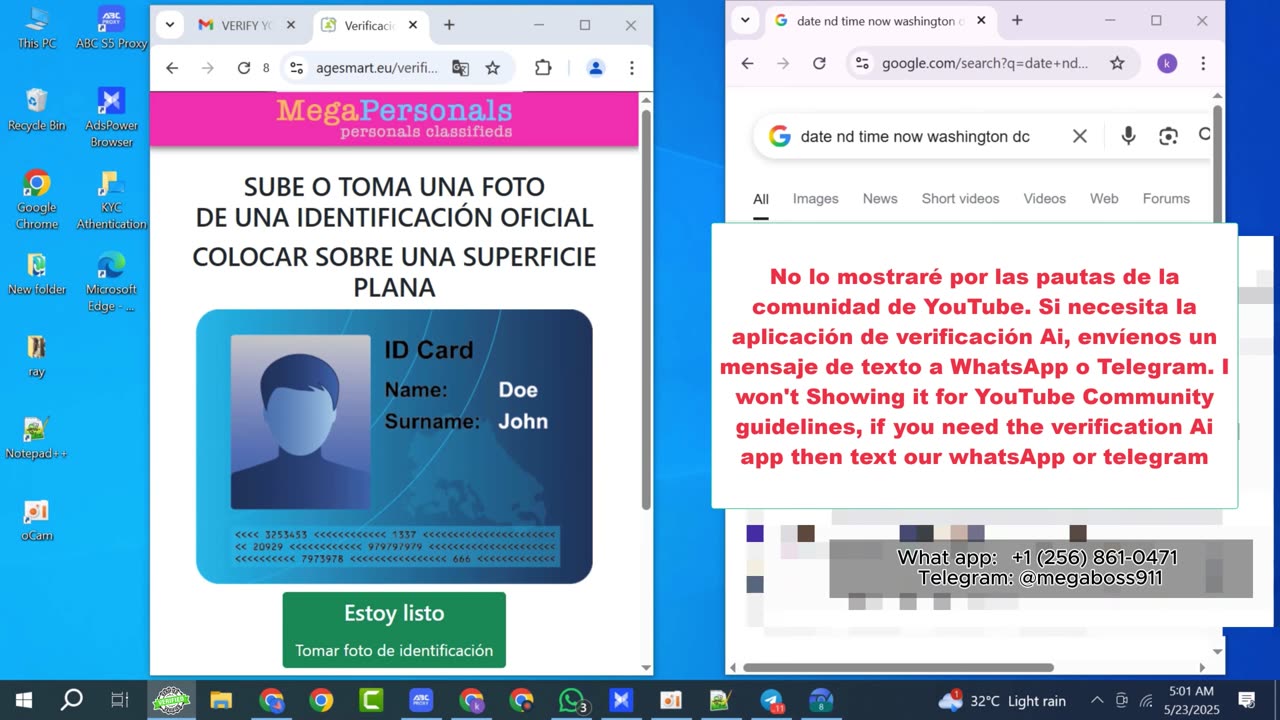Start Google voice search microphone
Viewport: 1280px width, 720px height.
[1128, 136]
